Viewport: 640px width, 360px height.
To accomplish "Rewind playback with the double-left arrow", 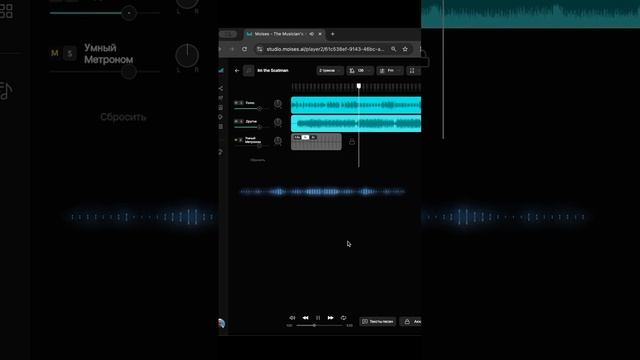I will pyautogui.click(x=305, y=318).
